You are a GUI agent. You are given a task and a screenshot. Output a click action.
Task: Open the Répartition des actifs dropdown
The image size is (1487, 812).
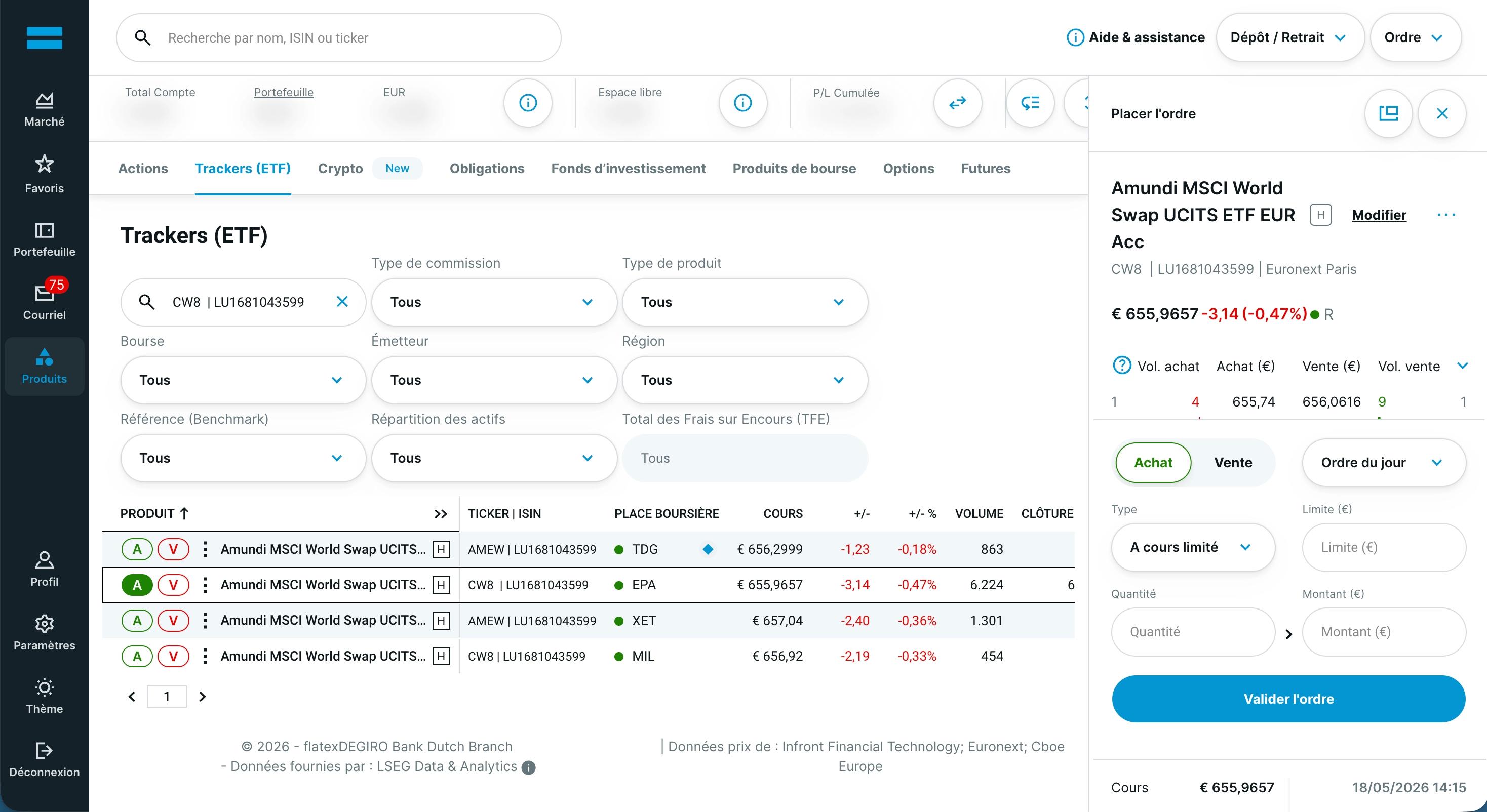pyautogui.click(x=494, y=458)
